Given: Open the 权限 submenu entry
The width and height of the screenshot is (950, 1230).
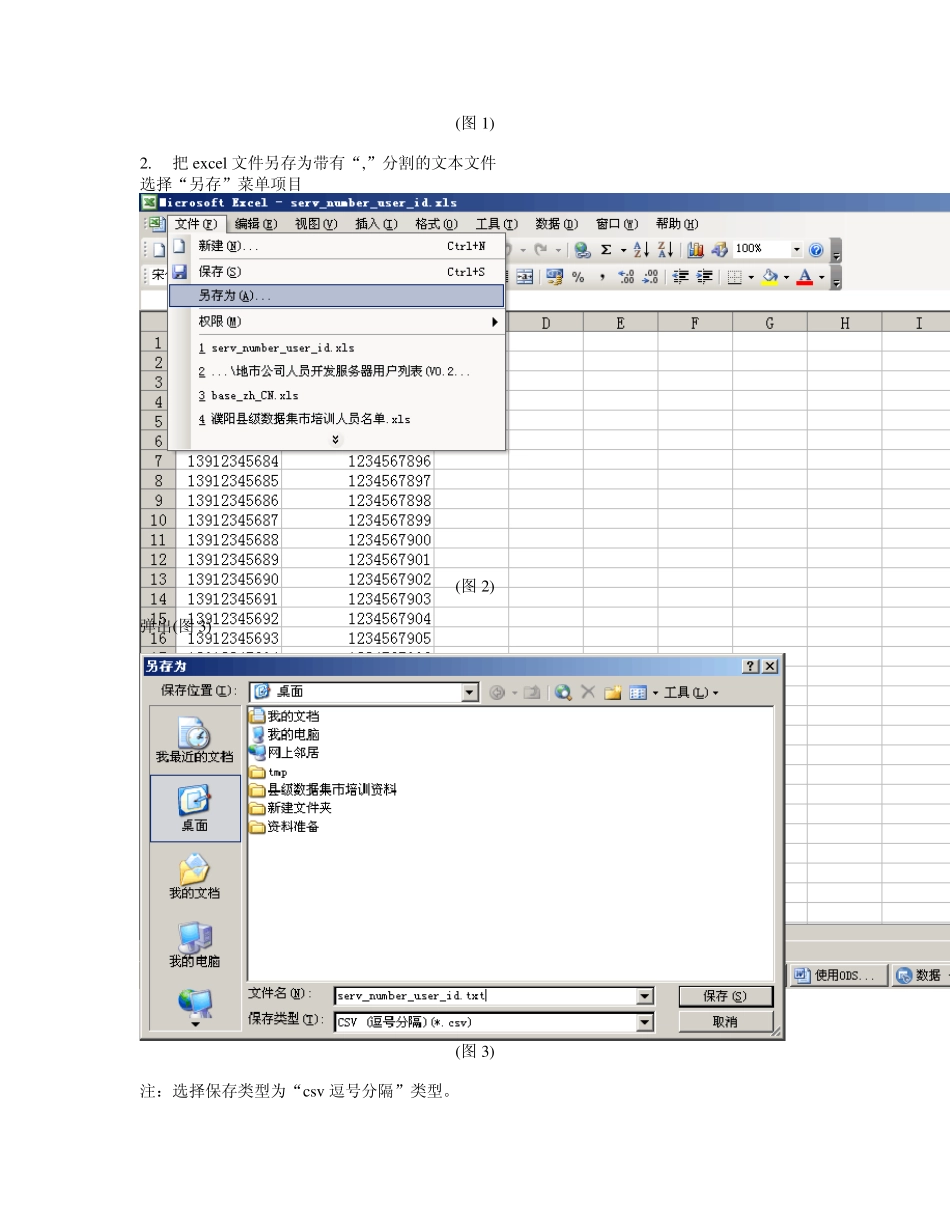Looking at the screenshot, I should [x=336, y=322].
